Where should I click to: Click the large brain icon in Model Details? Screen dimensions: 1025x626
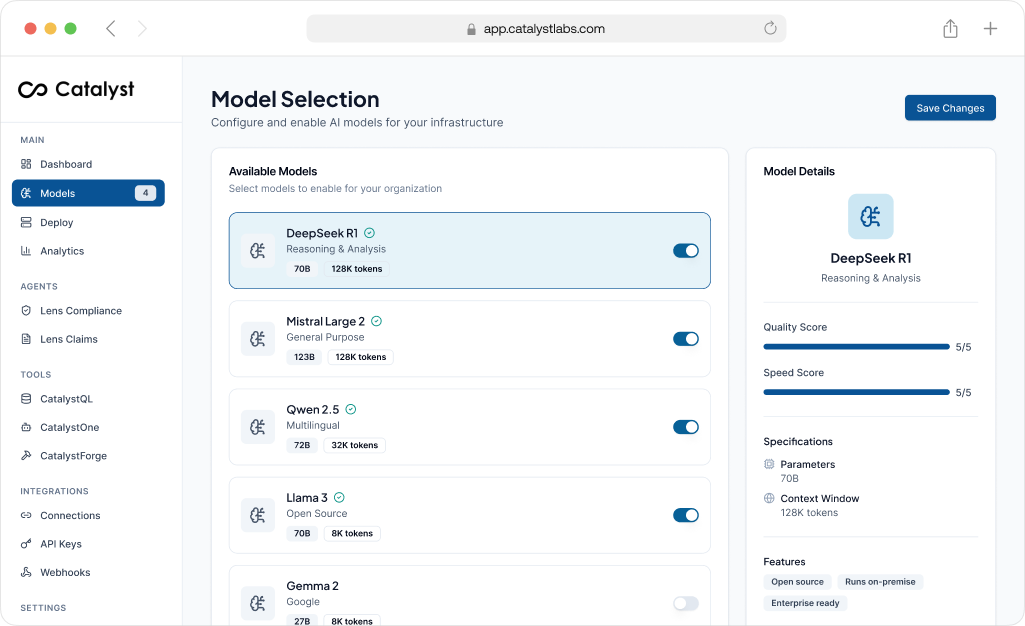(x=871, y=216)
